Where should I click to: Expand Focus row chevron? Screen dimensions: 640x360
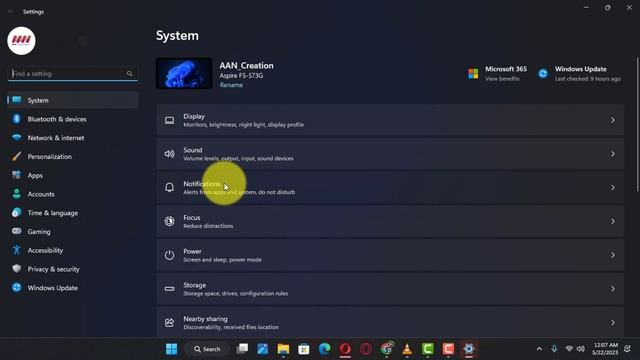613,221
